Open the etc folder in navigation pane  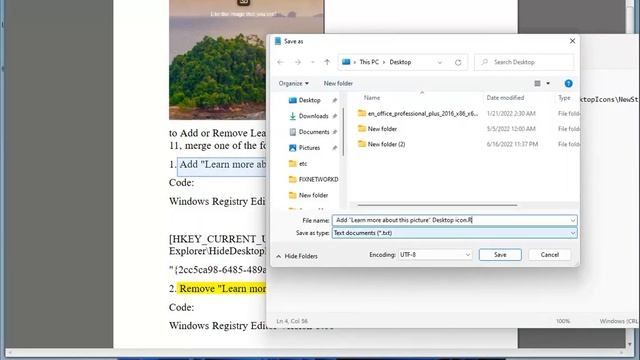[303, 164]
